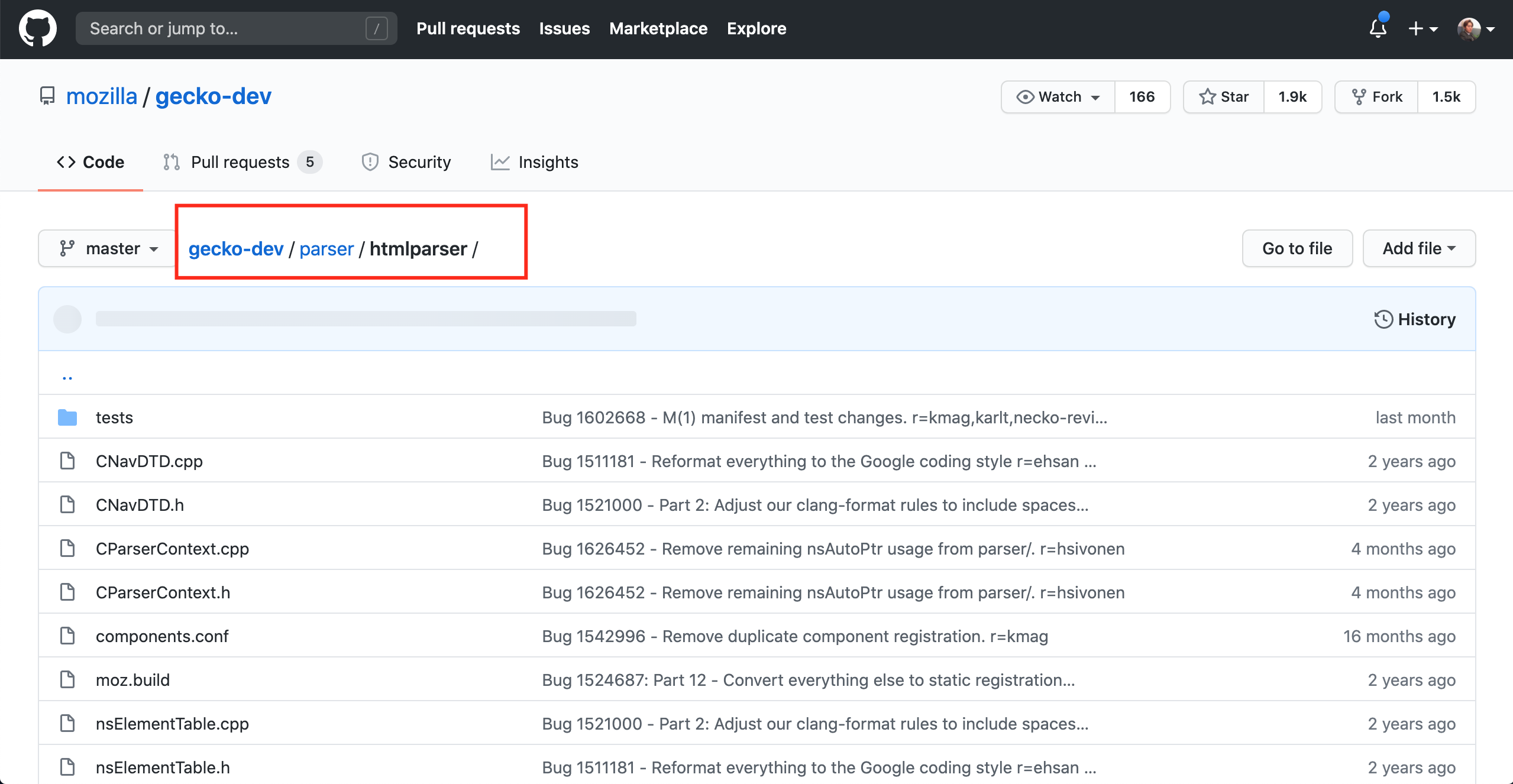The image size is (1513, 784).
Task: Switch to the Security tab
Action: pos(406,162)
